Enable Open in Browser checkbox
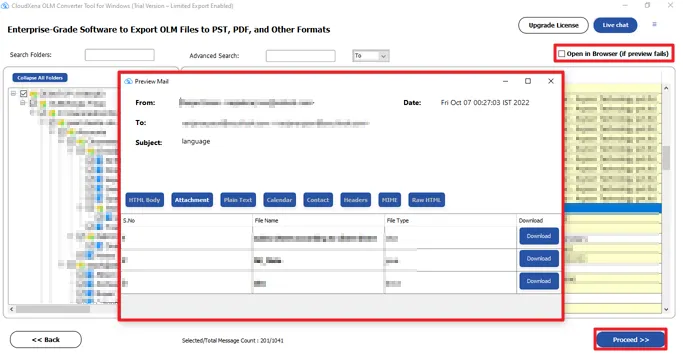This screenshot has height=364, width=683. point(561,54)
